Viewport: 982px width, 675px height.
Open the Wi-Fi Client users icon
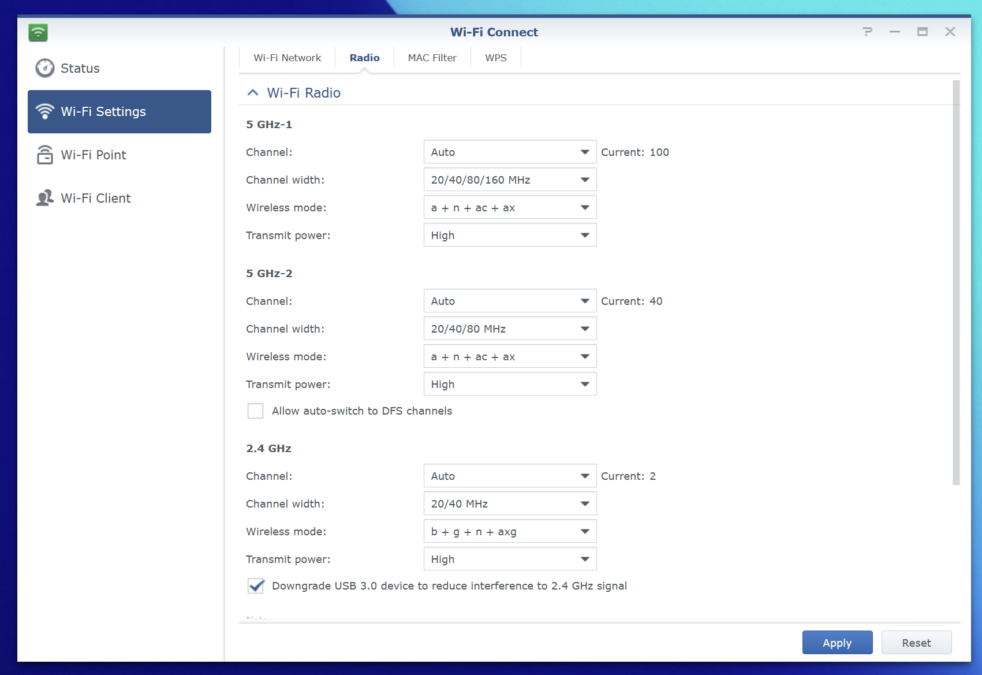(44, 198)
